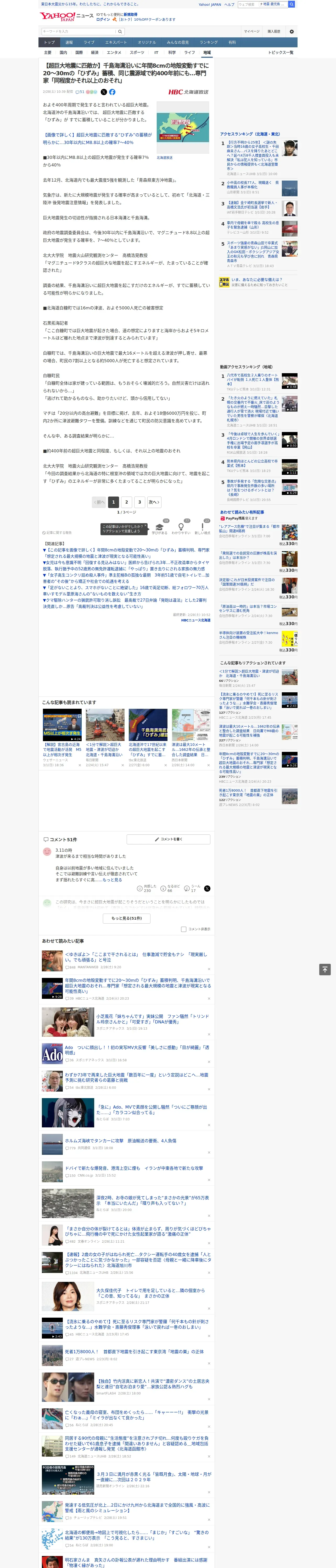The width and height of the screenshot is (336, 1568).
Task: Open 死者1万8000人 首都直下地震 article
Action: 134,1351
